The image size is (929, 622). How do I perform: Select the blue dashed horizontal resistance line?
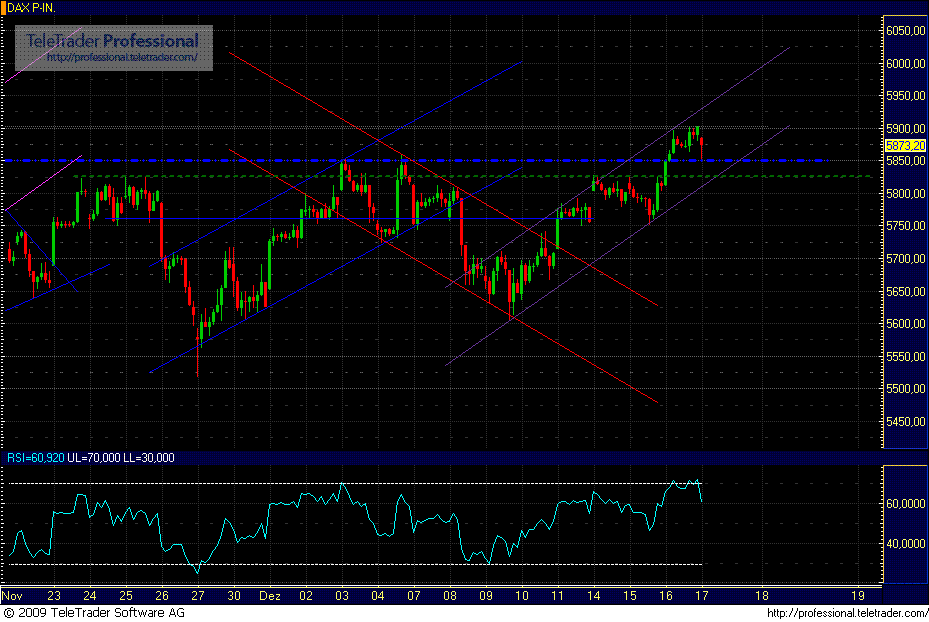(x=300, y=159)
